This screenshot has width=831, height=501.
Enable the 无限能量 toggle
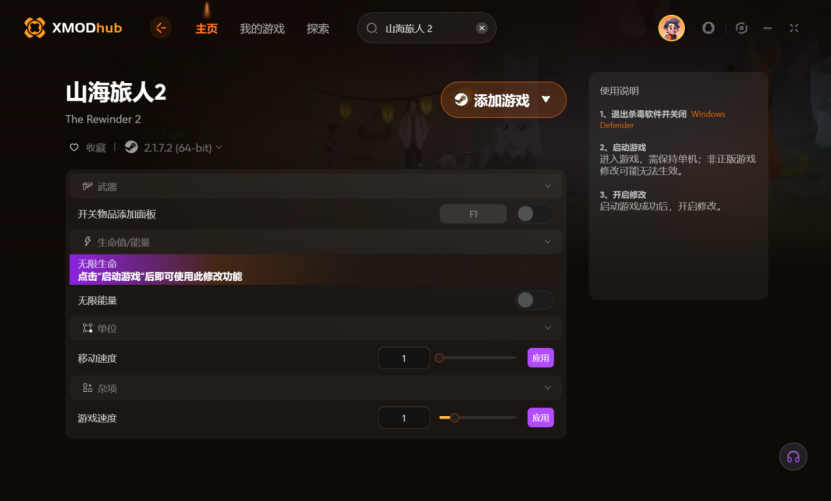tap(534, 301)
